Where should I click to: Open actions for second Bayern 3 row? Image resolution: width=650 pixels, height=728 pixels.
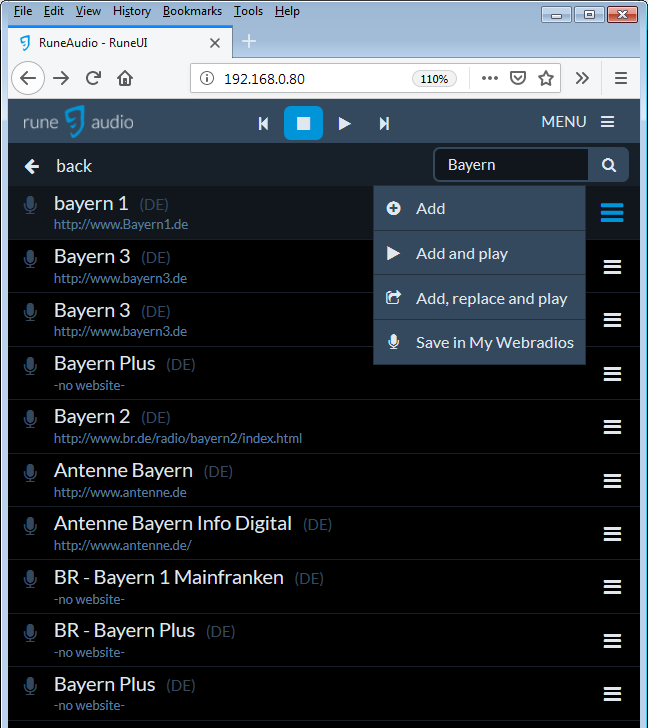click(612, 319)
